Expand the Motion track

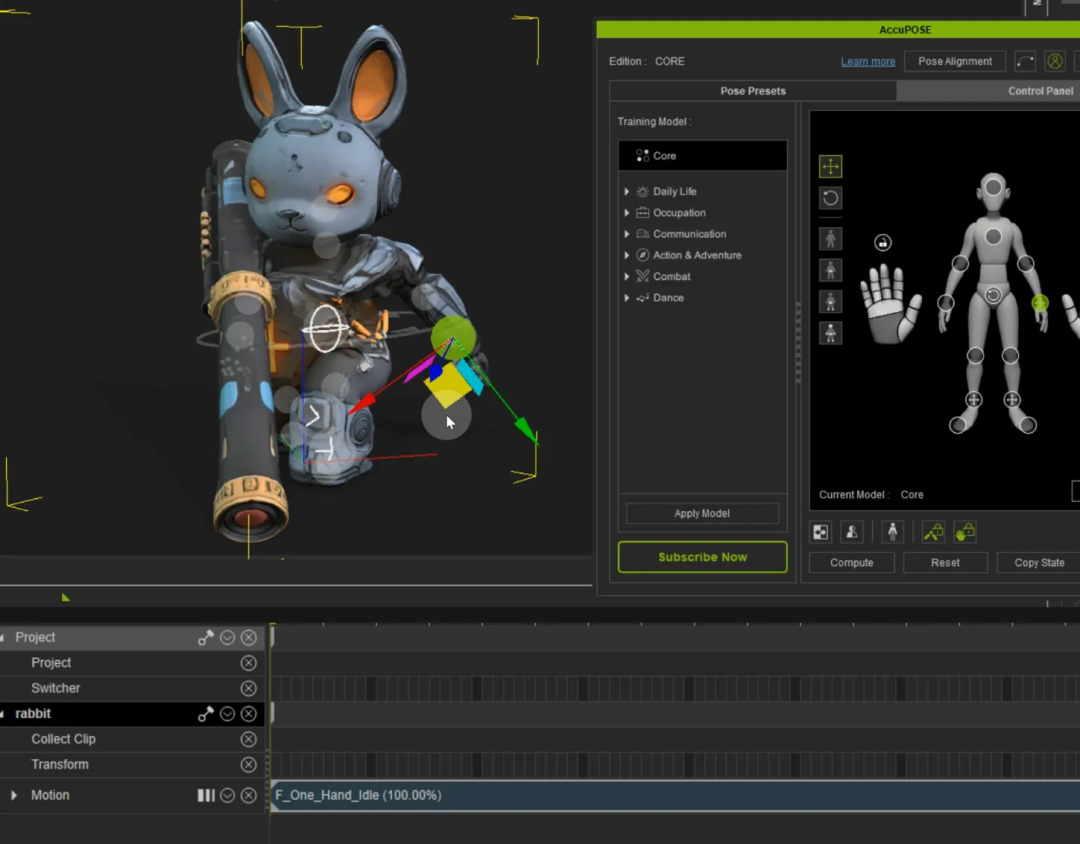coord(14,795)
